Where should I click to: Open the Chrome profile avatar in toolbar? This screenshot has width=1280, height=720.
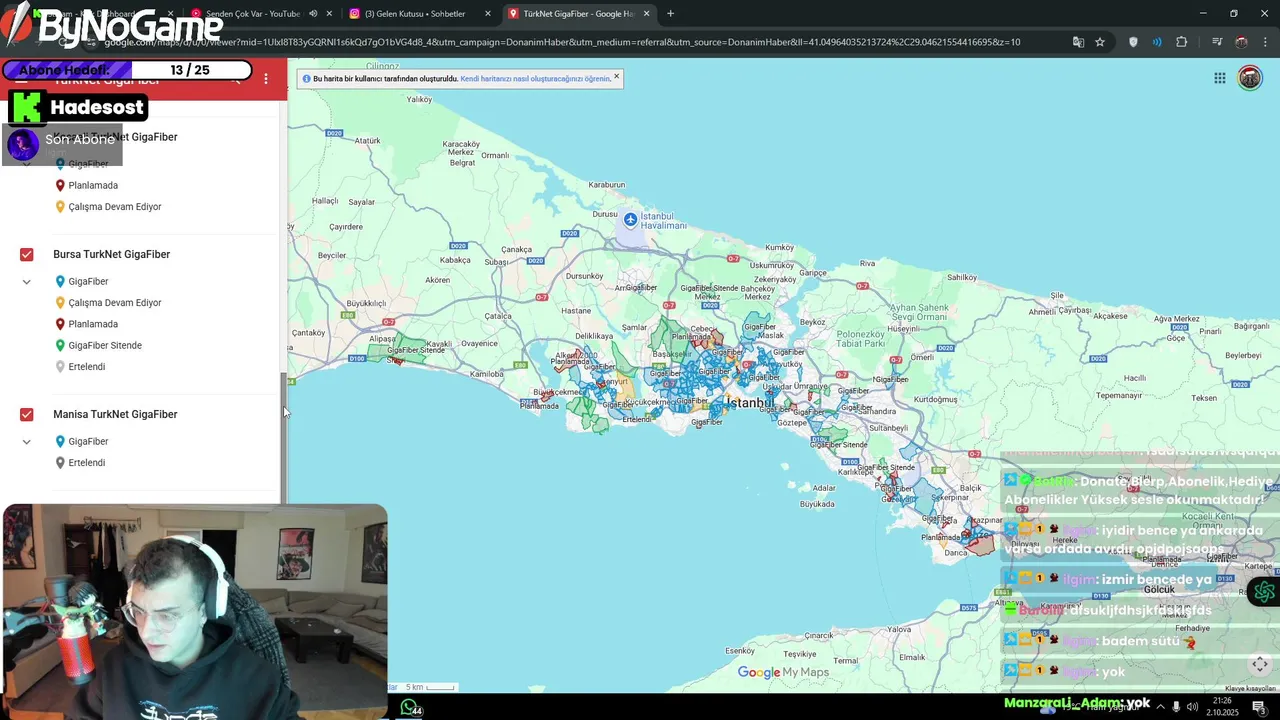(x=1241, y=42)
